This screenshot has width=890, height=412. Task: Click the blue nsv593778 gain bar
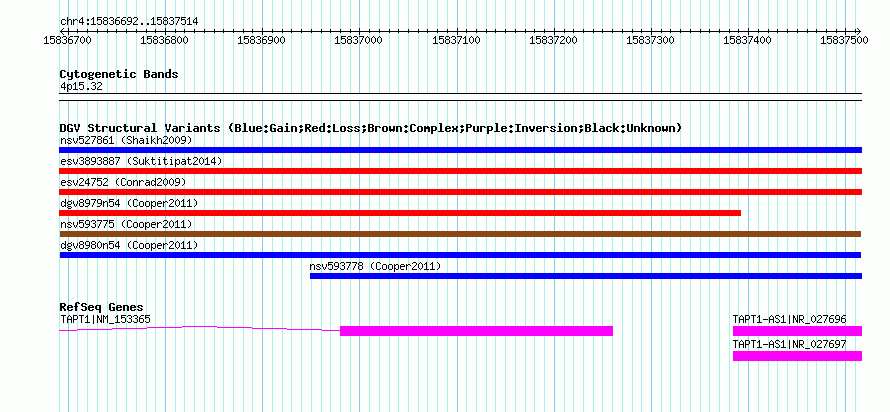586,276
